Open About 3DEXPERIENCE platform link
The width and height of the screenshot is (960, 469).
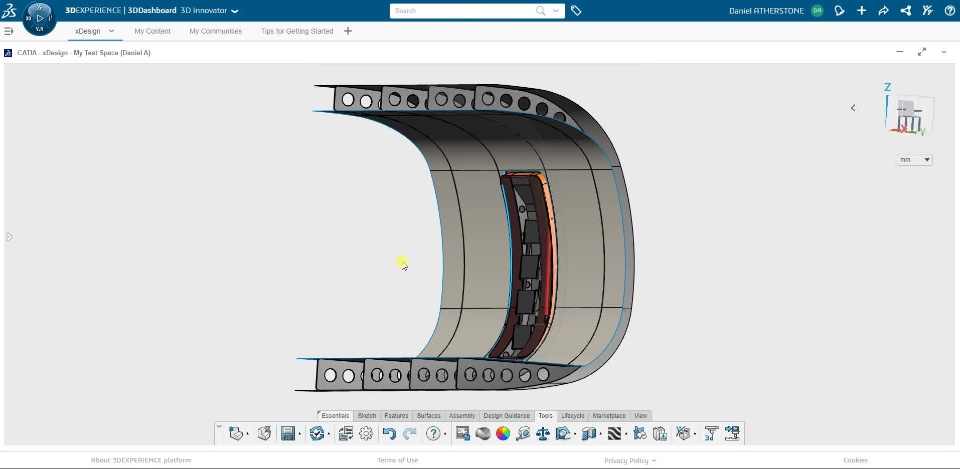pyautogui.click(x=141, y=460)
